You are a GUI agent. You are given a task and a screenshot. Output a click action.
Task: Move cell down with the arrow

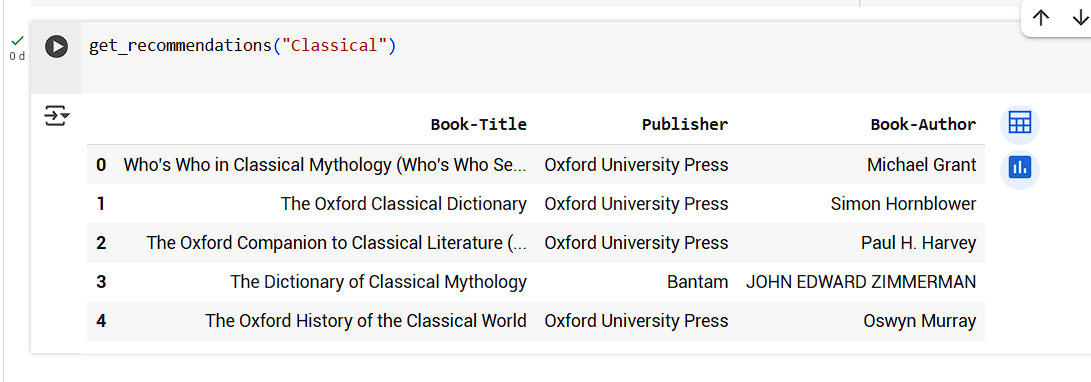1080,19
